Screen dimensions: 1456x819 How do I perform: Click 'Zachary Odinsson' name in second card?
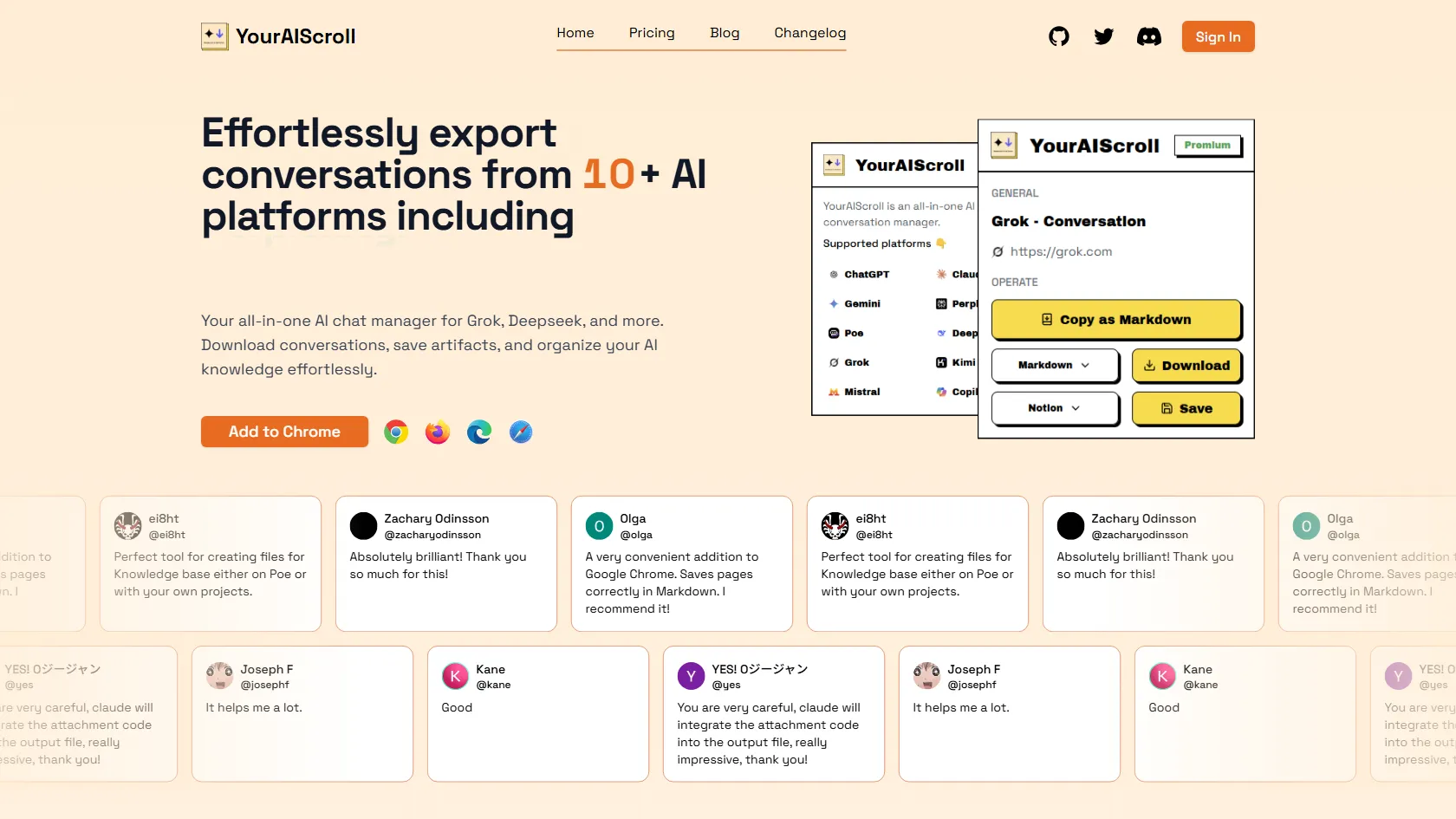(437, 518)
